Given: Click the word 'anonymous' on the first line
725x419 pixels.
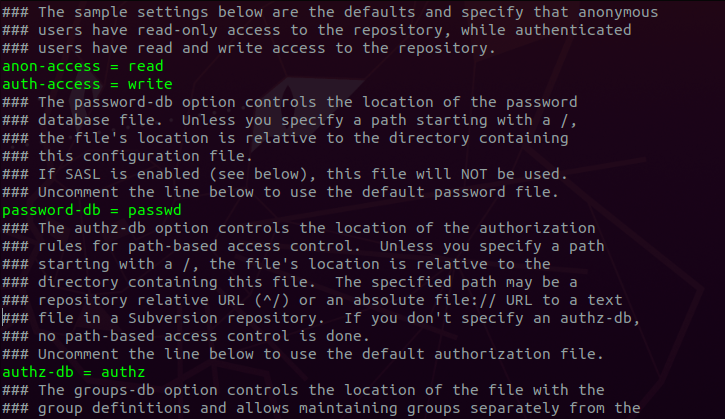Looking at the screenshot, I should (x=618, y=12).
